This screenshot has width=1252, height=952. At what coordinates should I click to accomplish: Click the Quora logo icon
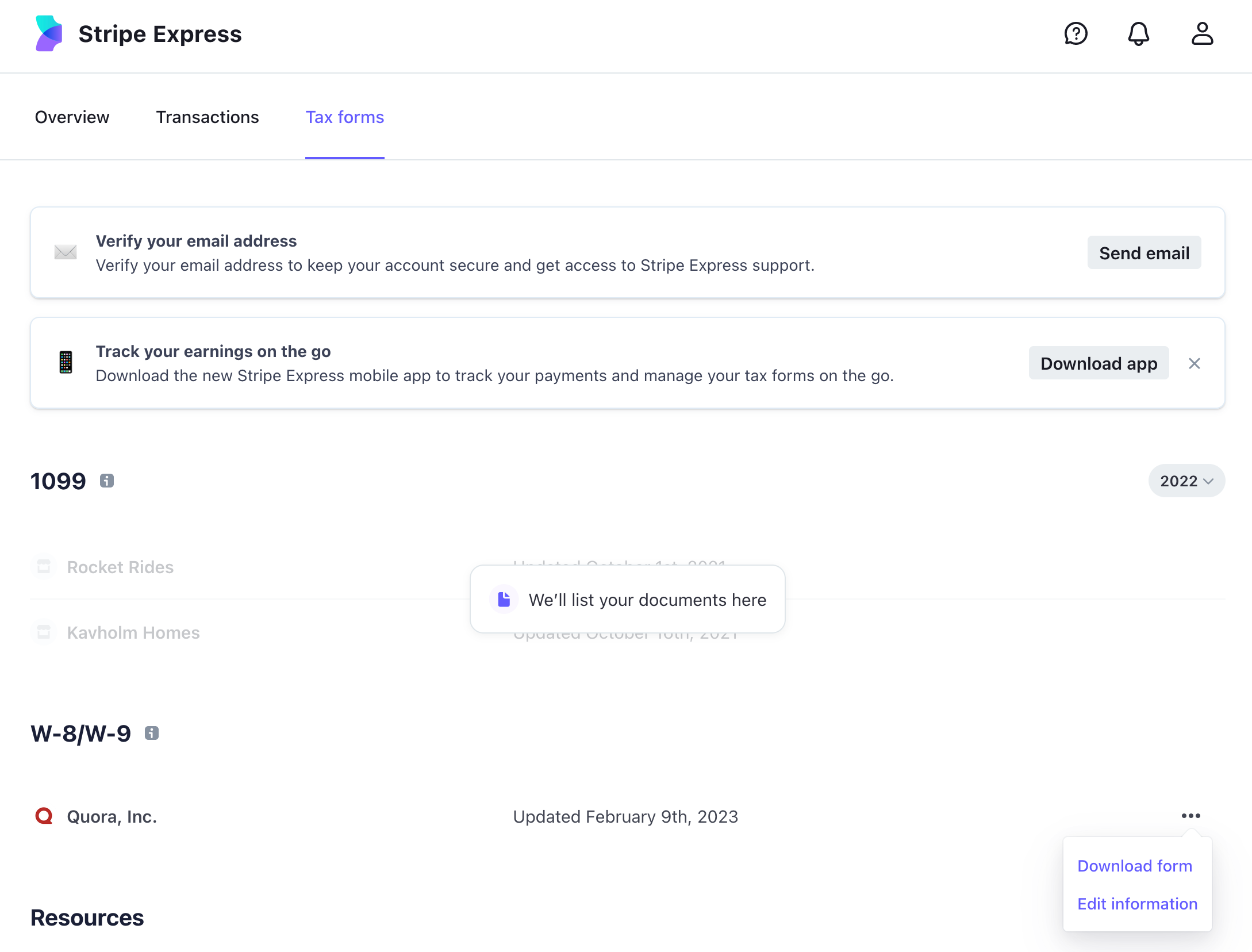tap(44, 816)
